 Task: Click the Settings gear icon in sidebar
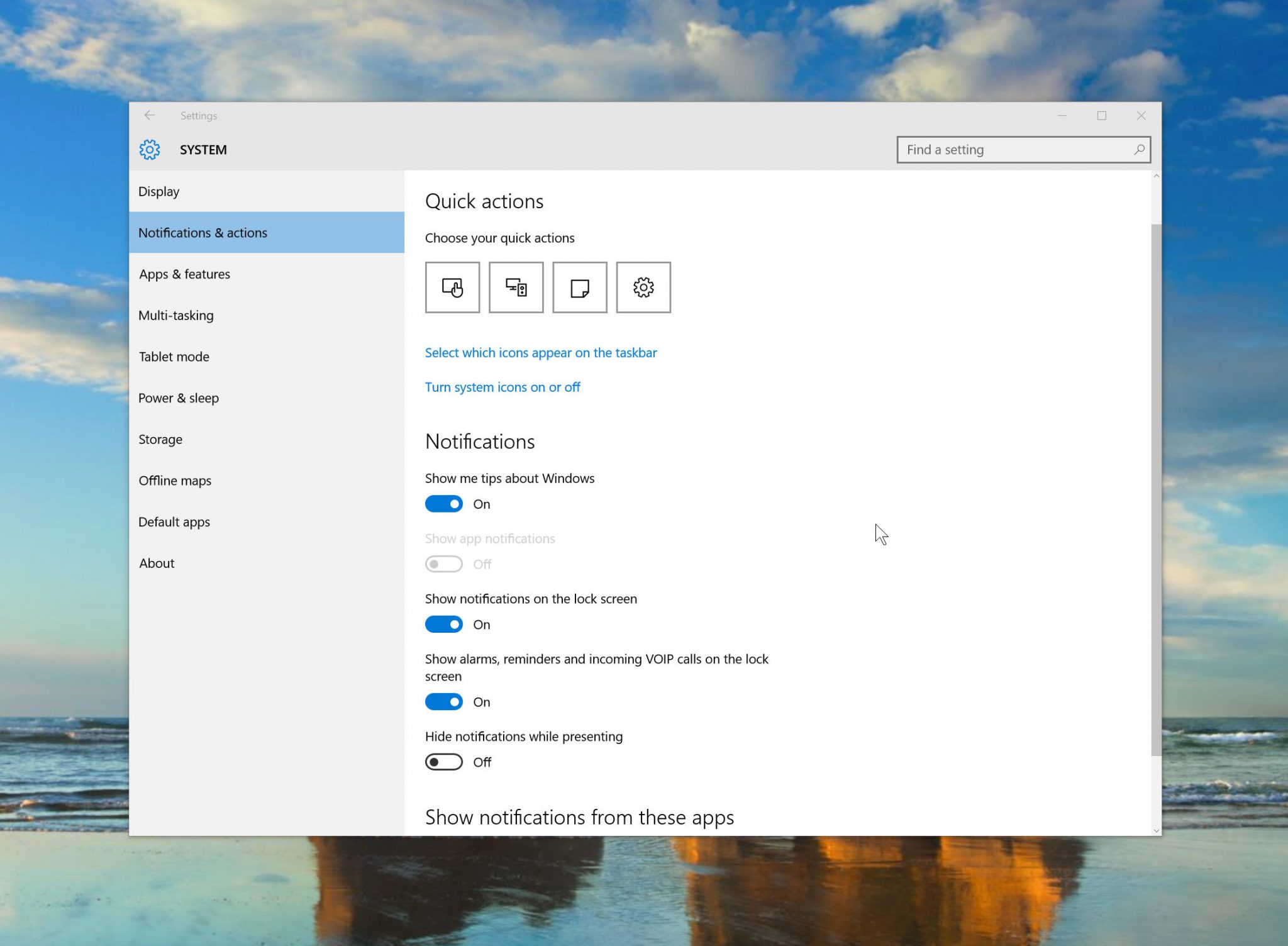[149, 150]
